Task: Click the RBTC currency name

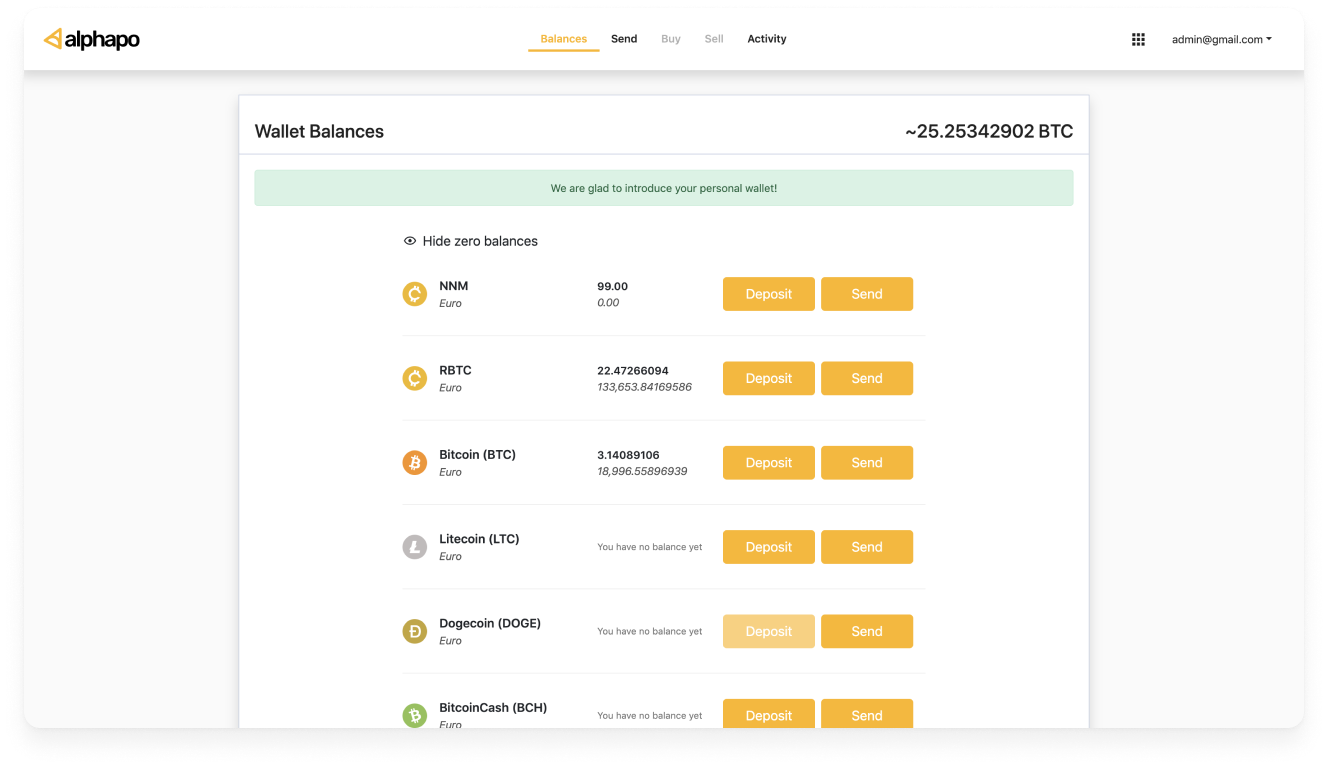Action: pyautogui.click(x=455, y=370)
